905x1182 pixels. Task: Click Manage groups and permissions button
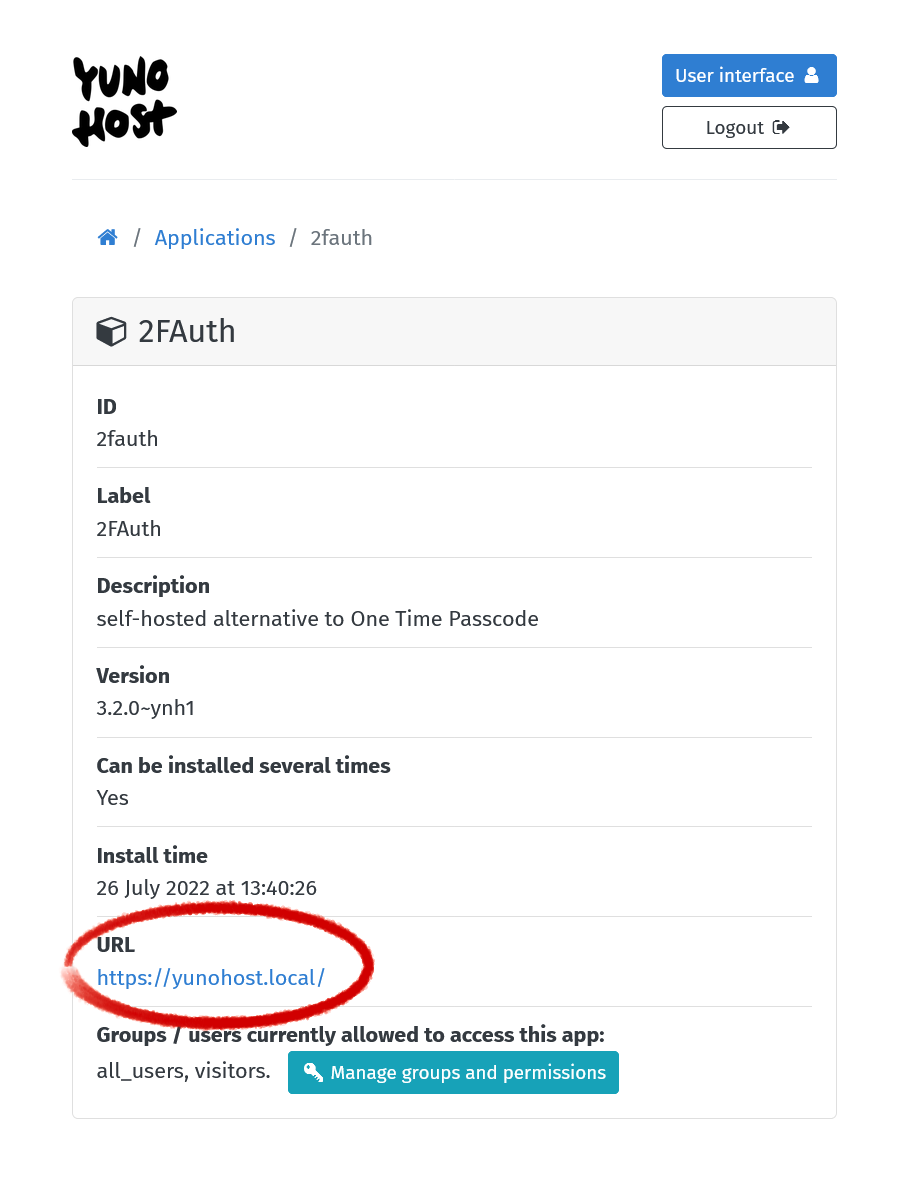(x=453, y=1073)
